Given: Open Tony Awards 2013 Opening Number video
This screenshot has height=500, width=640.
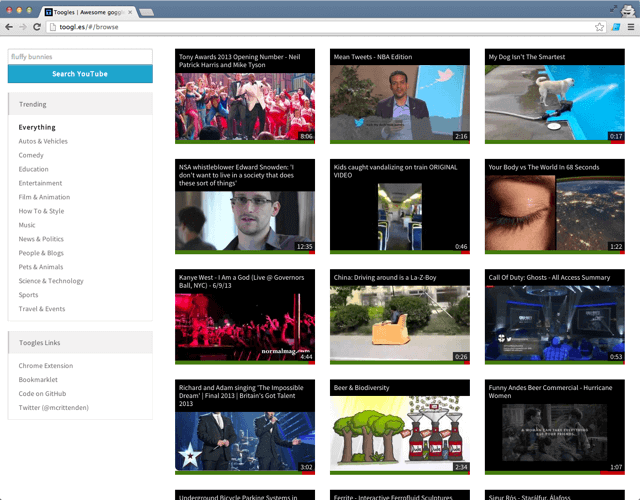Looking at the screenshot, I should click(x=245, y=96).
